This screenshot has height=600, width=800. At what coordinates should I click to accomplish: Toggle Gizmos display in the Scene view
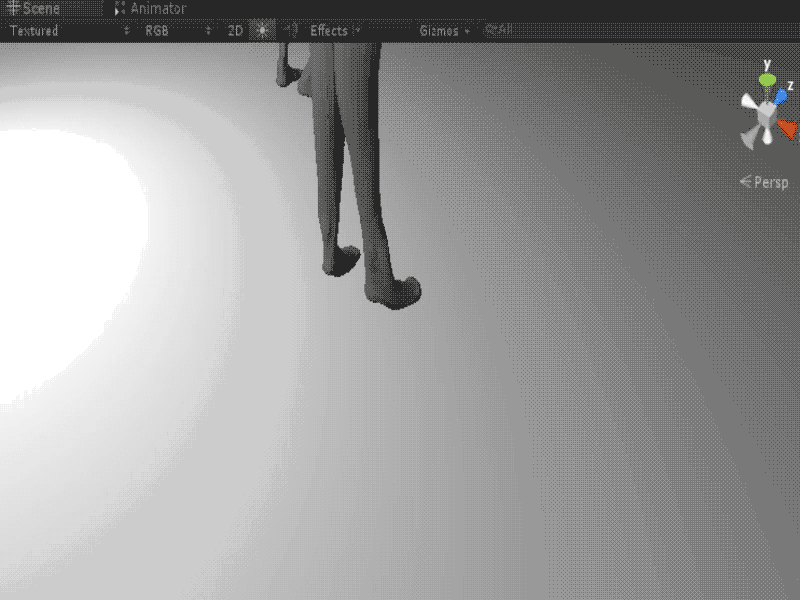coord(438,31)
